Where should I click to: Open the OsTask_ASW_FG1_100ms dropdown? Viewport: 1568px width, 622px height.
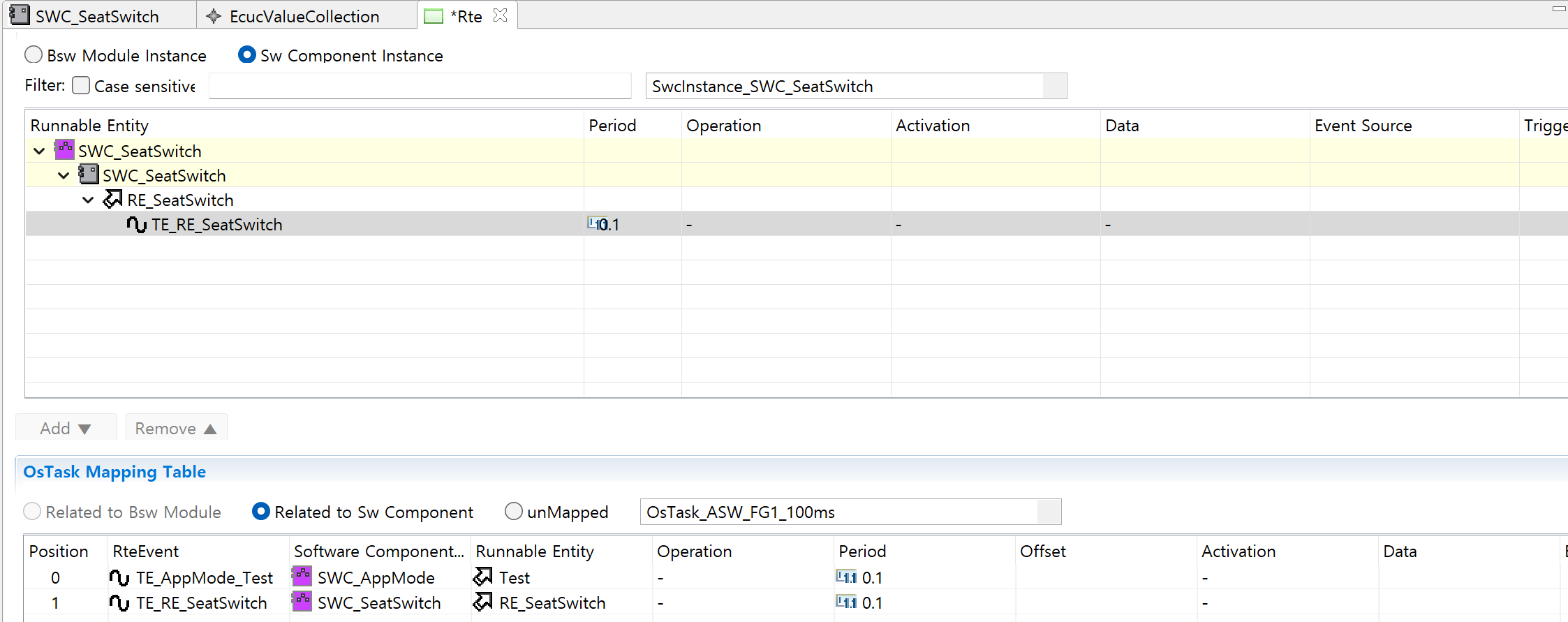coord(1049,512)
